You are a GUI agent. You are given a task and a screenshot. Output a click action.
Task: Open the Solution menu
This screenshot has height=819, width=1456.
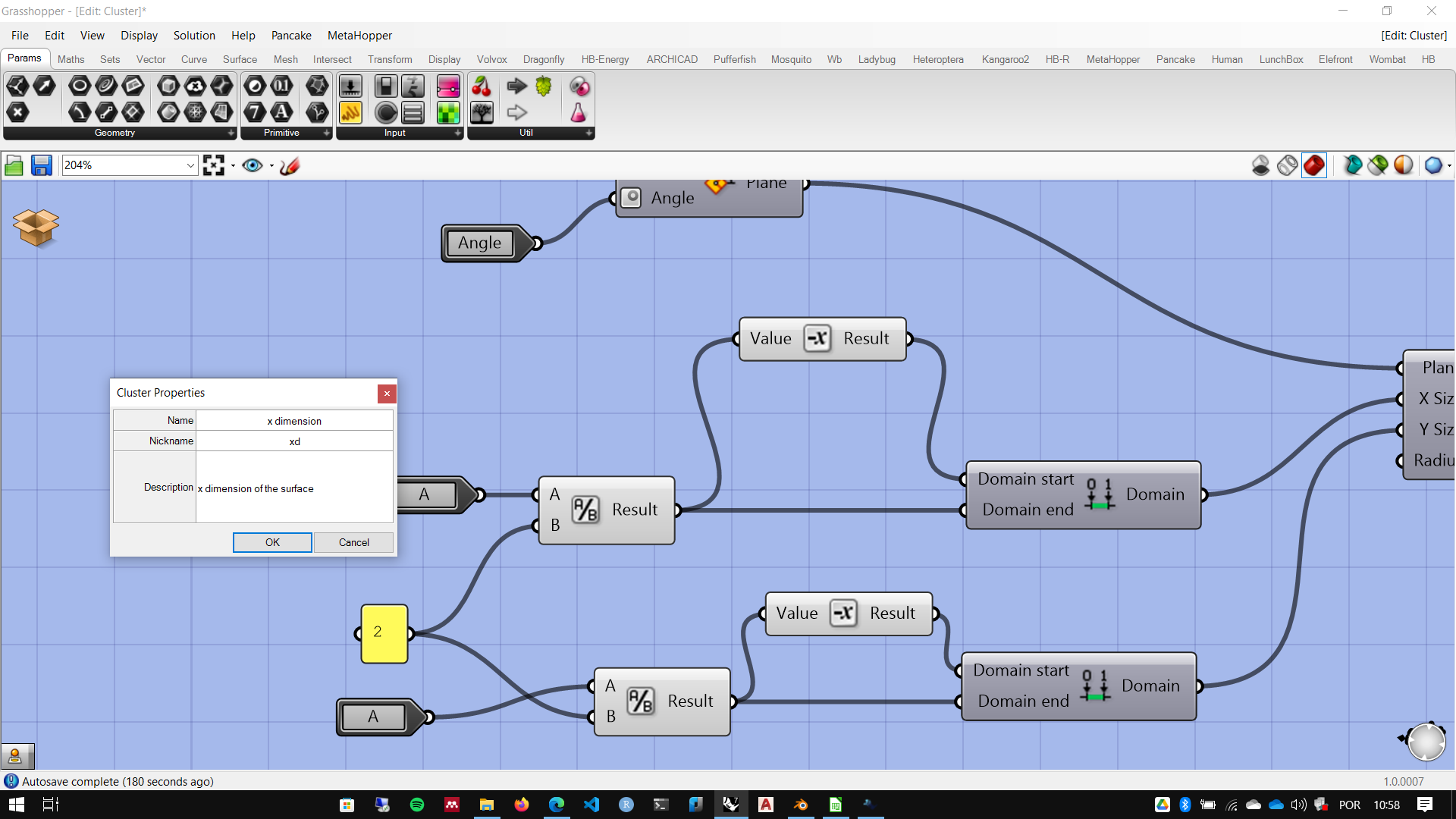coord(194,36)
